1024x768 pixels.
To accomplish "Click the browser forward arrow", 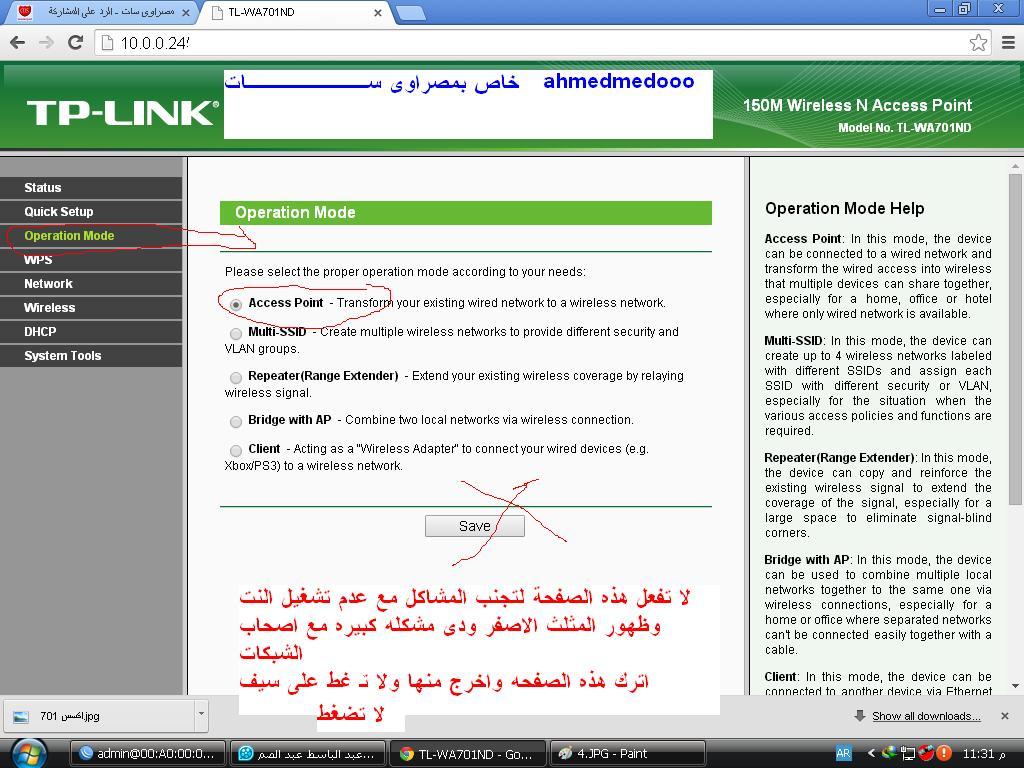I will pos(46,42).
